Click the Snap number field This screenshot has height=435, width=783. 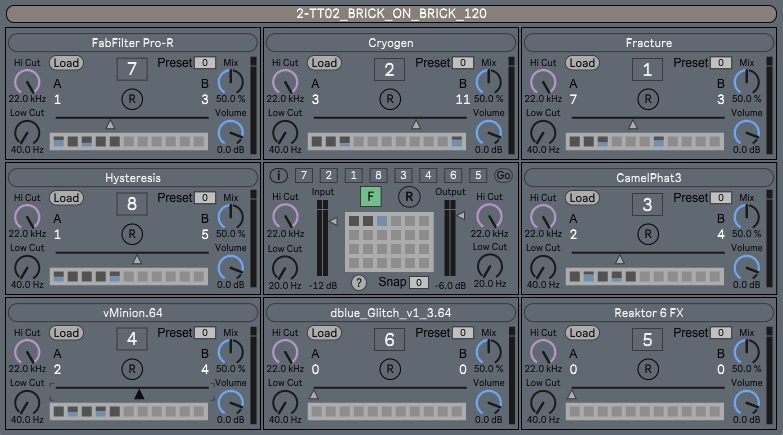point(419,282)
